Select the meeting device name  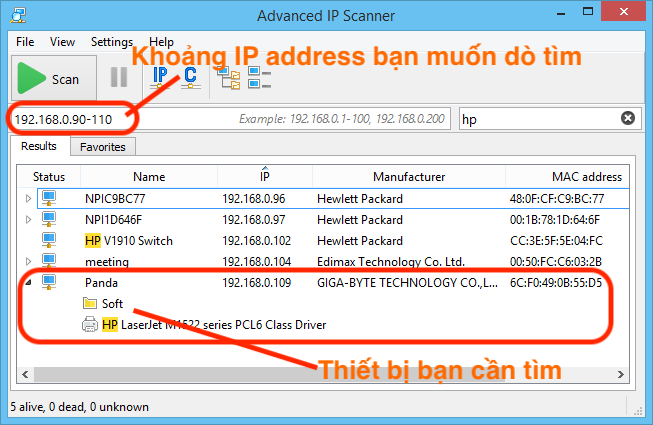[107, 262]
